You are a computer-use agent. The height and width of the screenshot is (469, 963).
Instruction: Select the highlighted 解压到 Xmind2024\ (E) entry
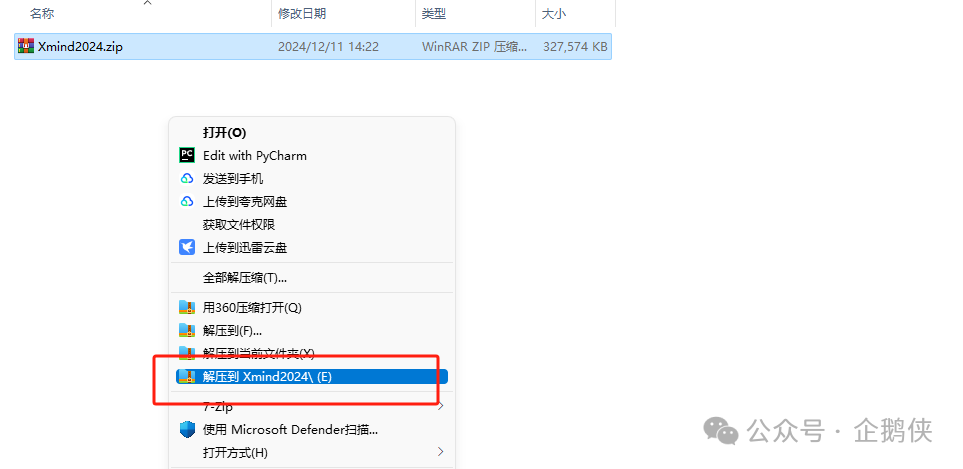[267, 376]
